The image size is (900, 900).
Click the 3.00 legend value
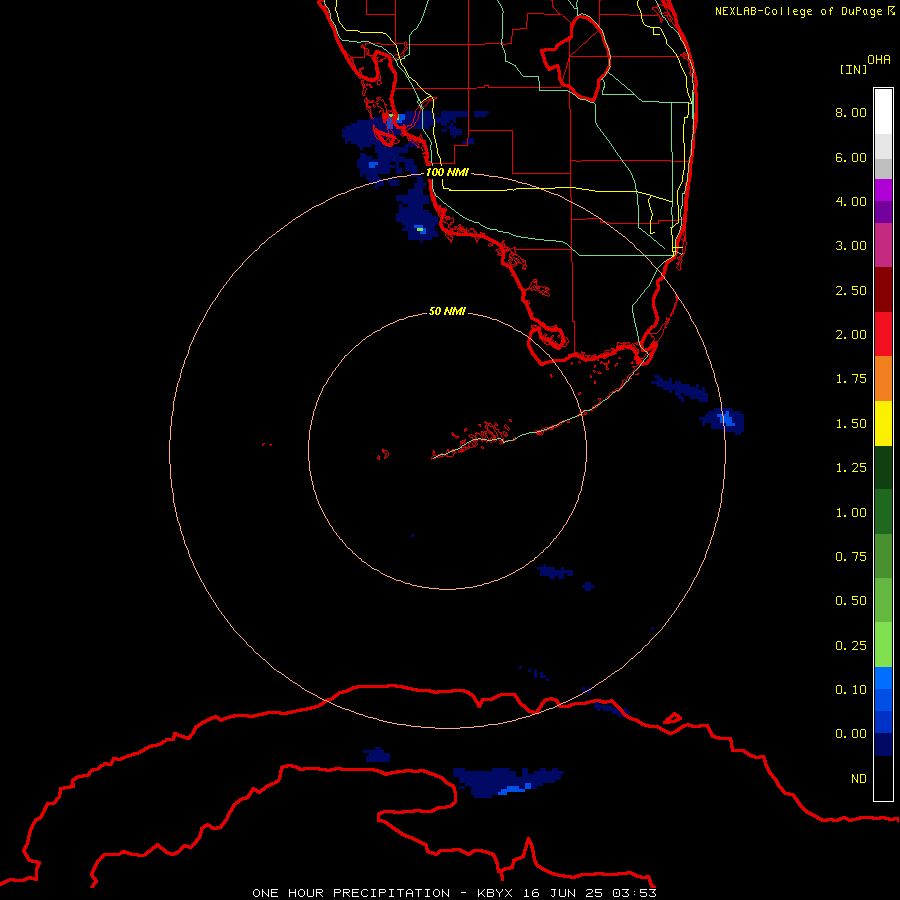coord(851,246)
